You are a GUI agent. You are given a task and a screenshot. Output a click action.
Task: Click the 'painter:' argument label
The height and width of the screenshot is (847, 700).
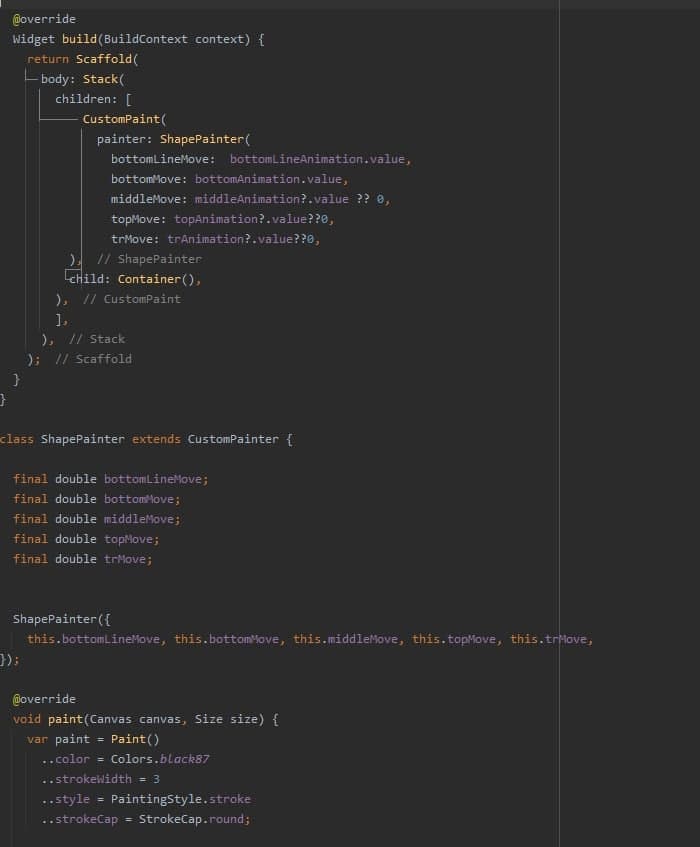pos(125,139)
